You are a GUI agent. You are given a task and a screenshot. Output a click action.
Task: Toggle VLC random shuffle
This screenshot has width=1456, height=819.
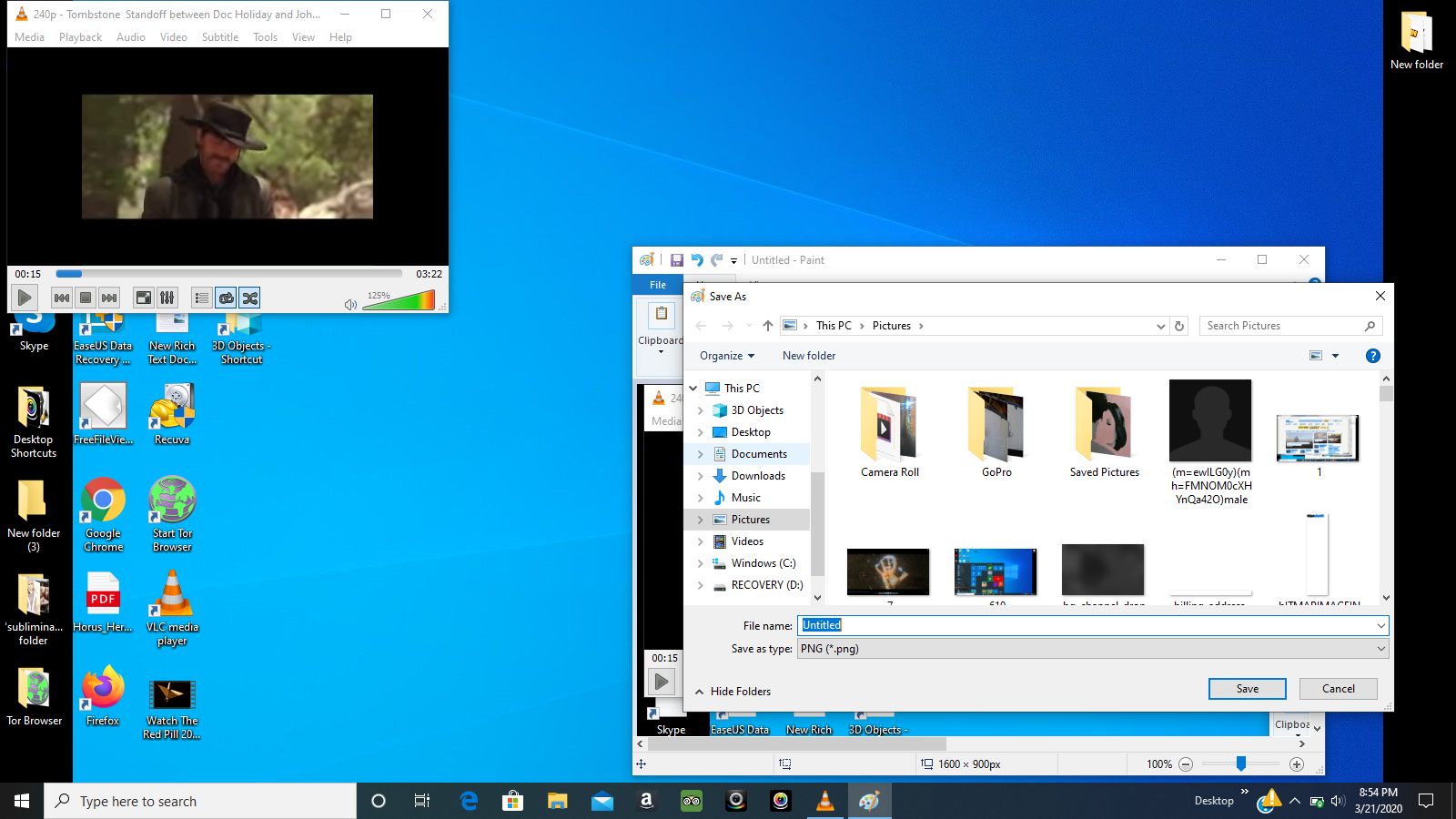[x=250, y=298]
